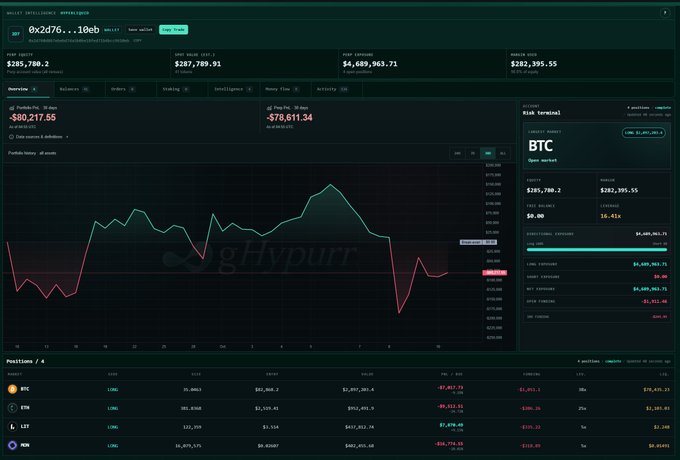Click the directional exposure long/short bar
The width and height of the screenshot is (680, 460).
point(597,250)
